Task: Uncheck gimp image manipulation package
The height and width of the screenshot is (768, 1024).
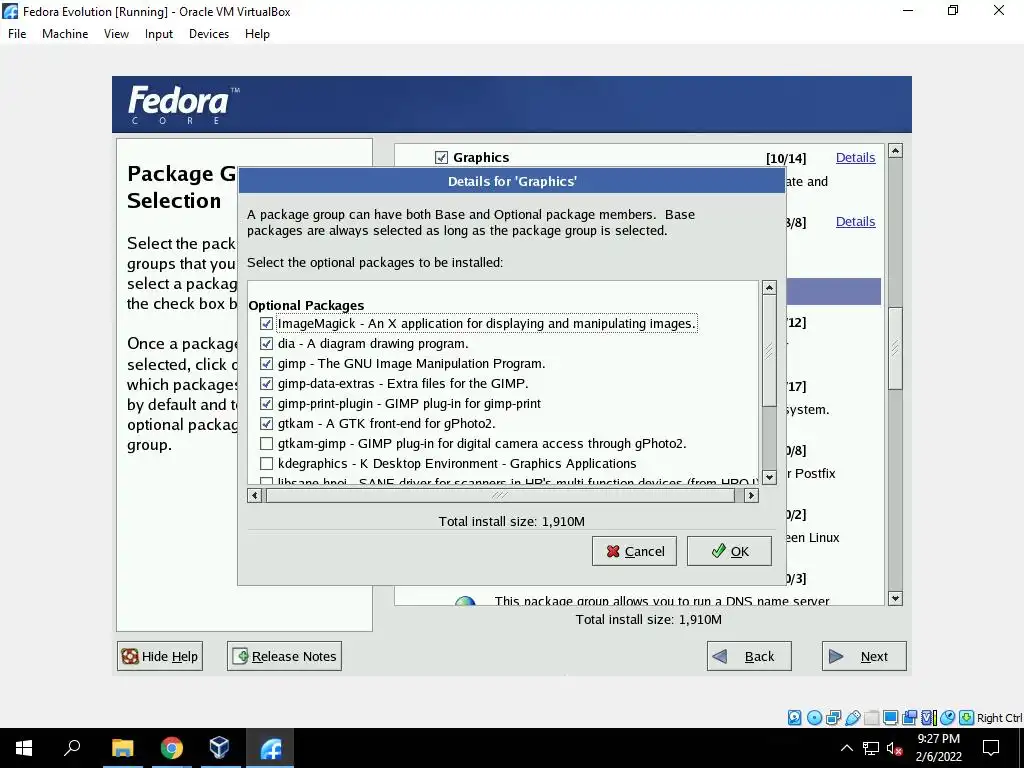Action: [266, 364]
